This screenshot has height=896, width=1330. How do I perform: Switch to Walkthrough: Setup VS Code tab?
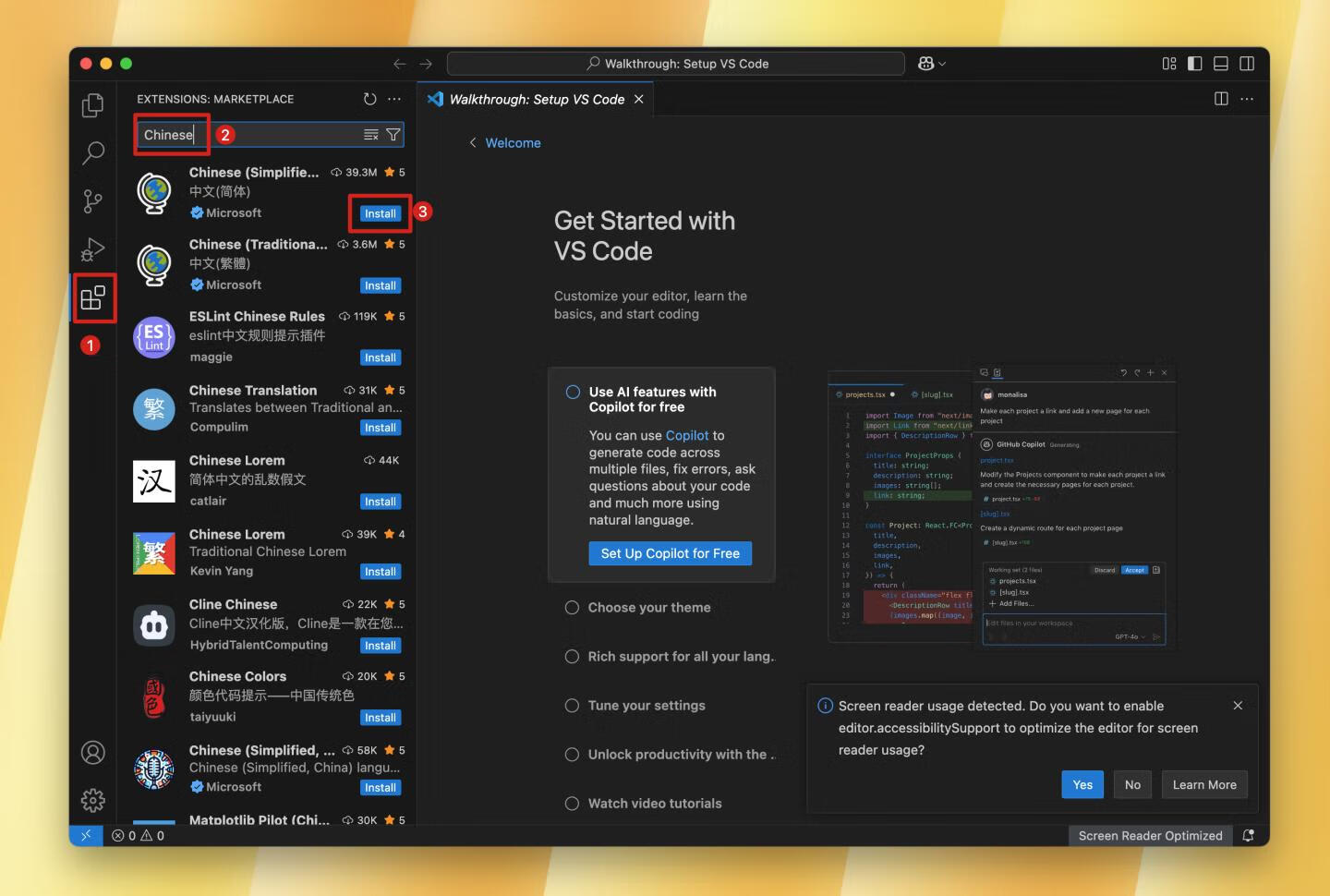point(537,99)
